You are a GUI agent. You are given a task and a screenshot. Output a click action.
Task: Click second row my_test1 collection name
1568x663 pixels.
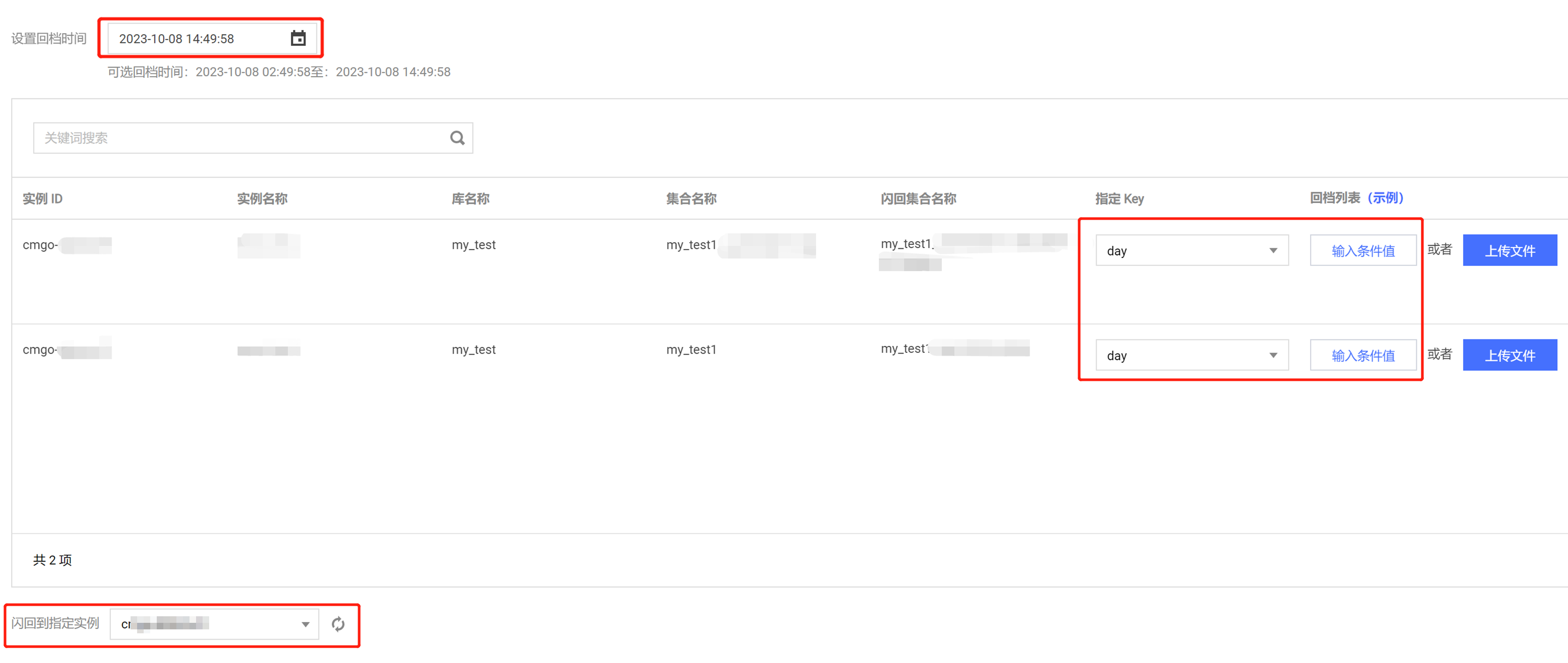point(691,349)
